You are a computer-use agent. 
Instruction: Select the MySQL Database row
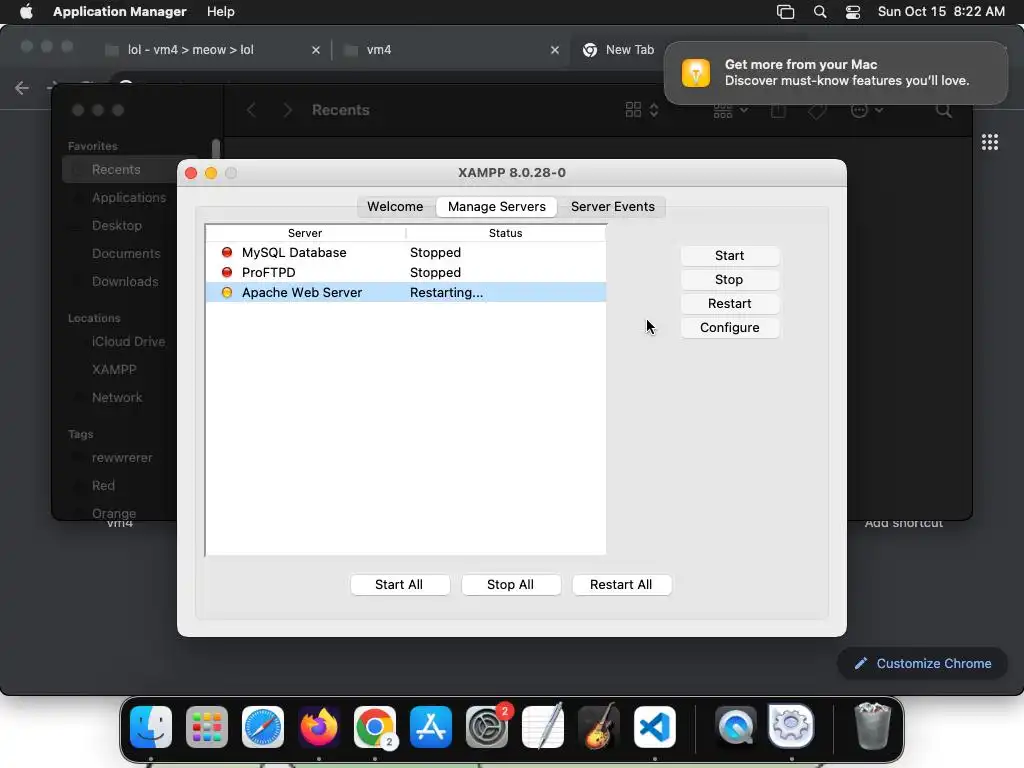406,253
